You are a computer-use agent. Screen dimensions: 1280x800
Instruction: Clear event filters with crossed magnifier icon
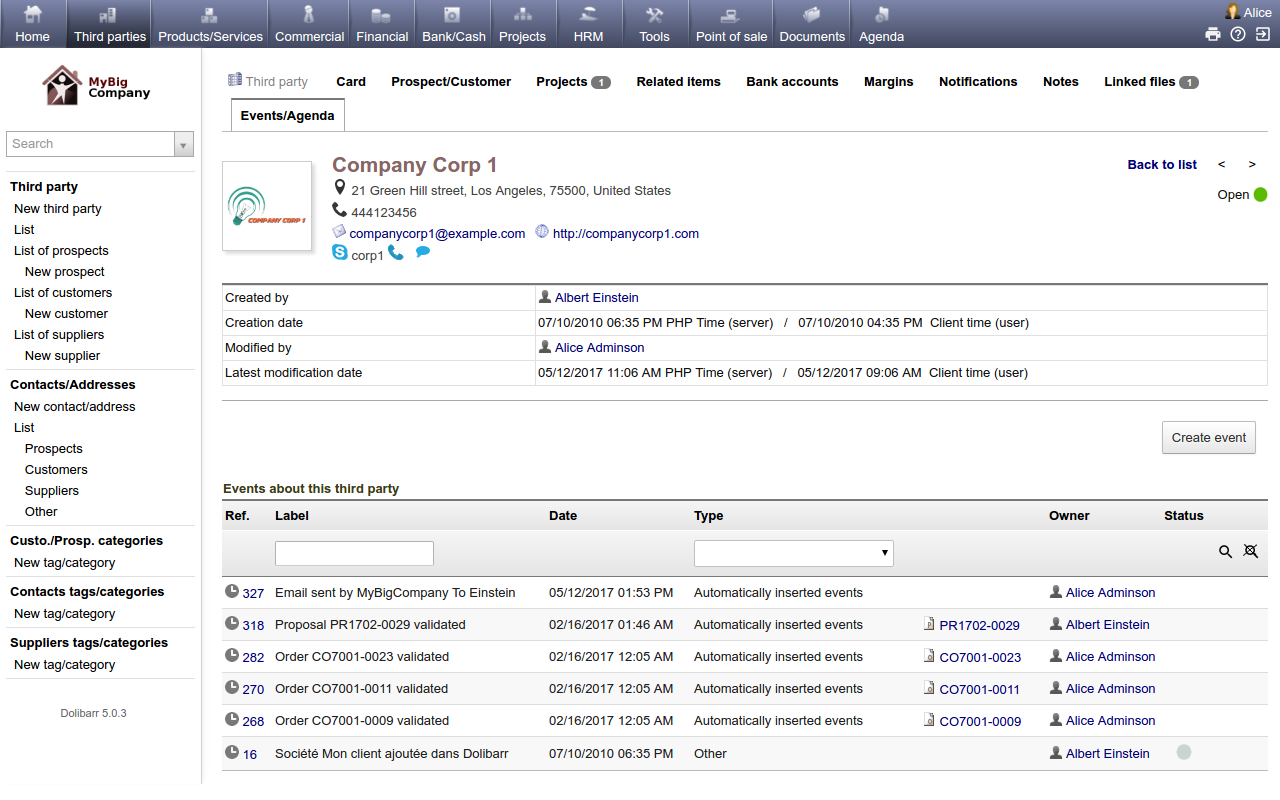(1250, 551)
